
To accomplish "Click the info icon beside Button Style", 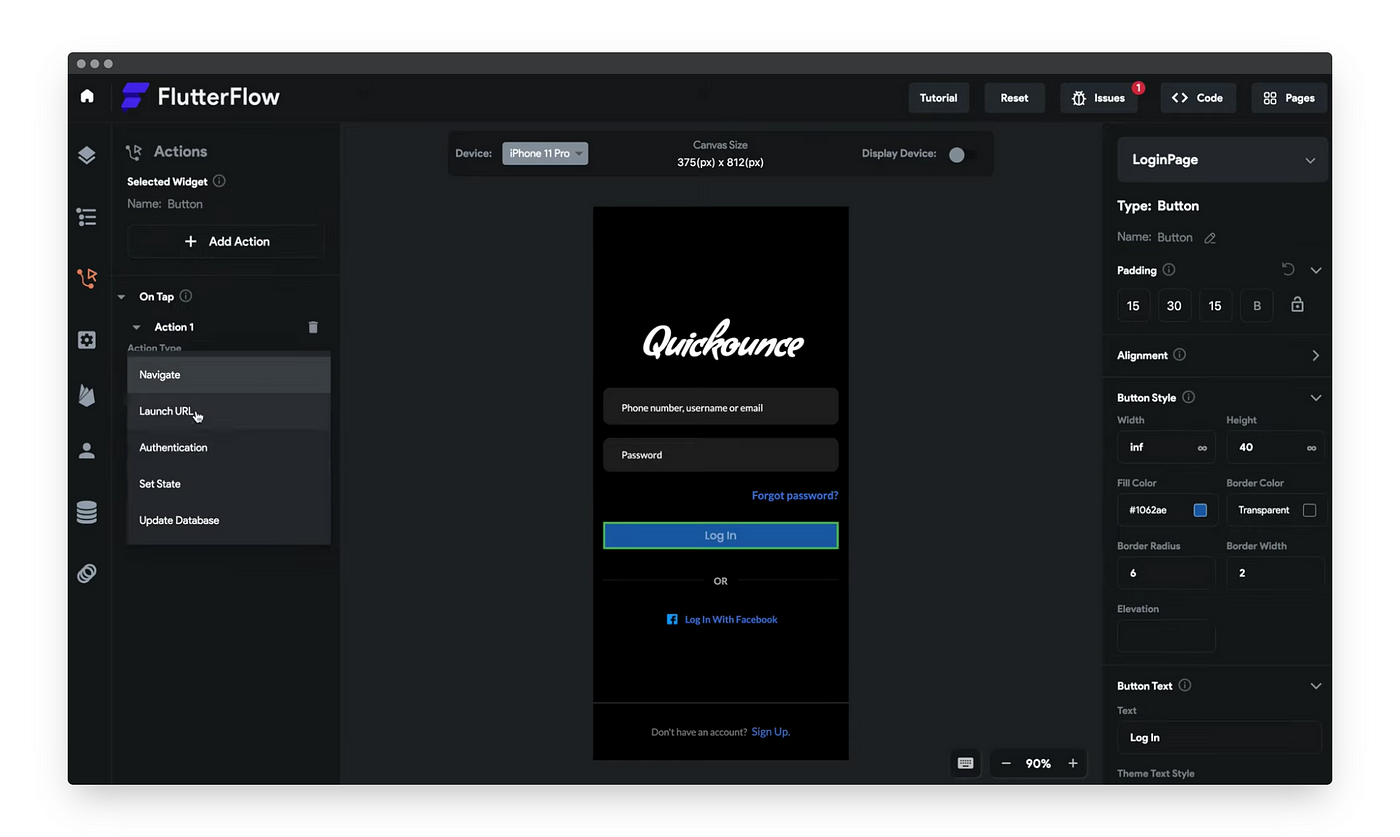I will 1189,397.
